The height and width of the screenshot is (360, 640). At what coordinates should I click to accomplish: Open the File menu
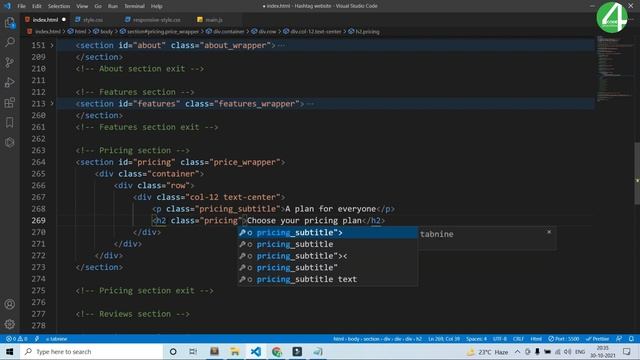click(22, 6)
